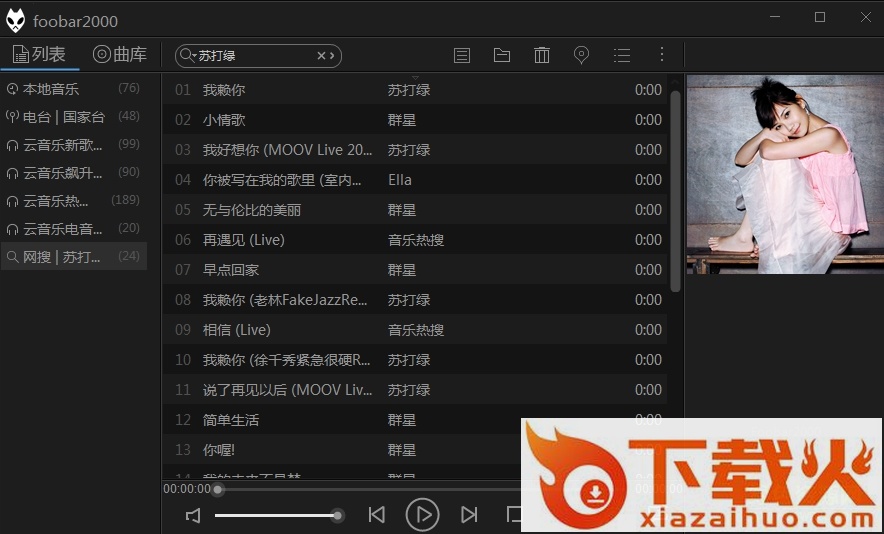Select the 电台 | 国家台 playlist

coord(74,117)
